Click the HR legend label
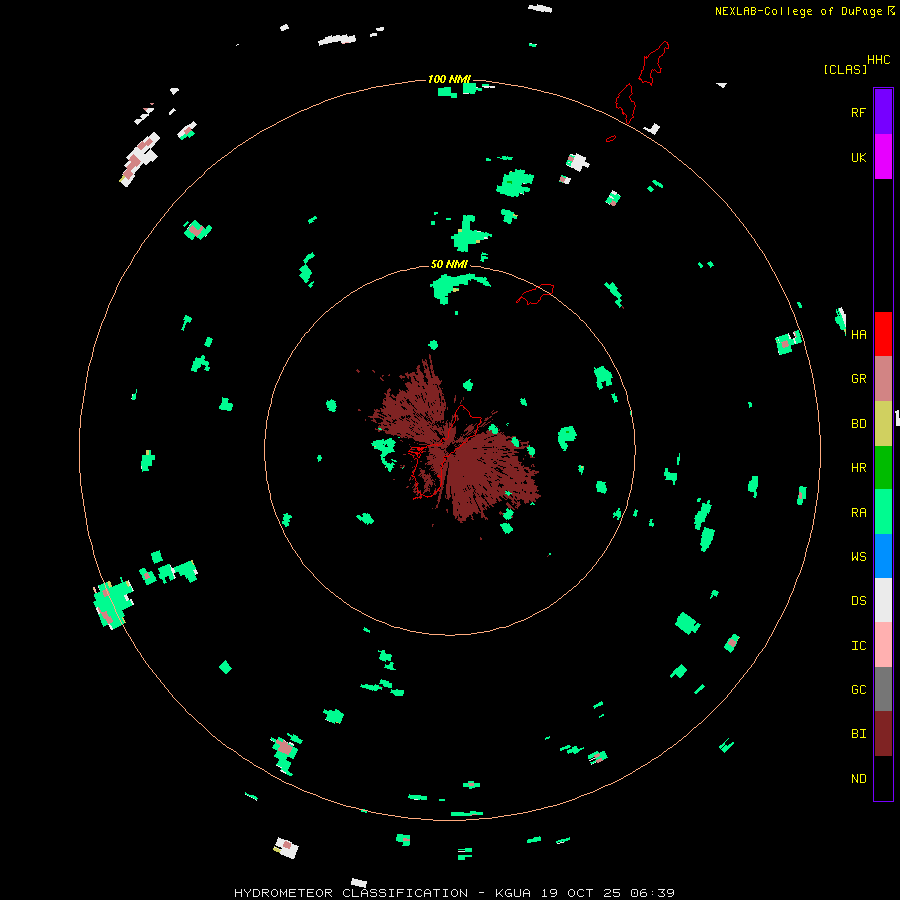 pos(858,468)
